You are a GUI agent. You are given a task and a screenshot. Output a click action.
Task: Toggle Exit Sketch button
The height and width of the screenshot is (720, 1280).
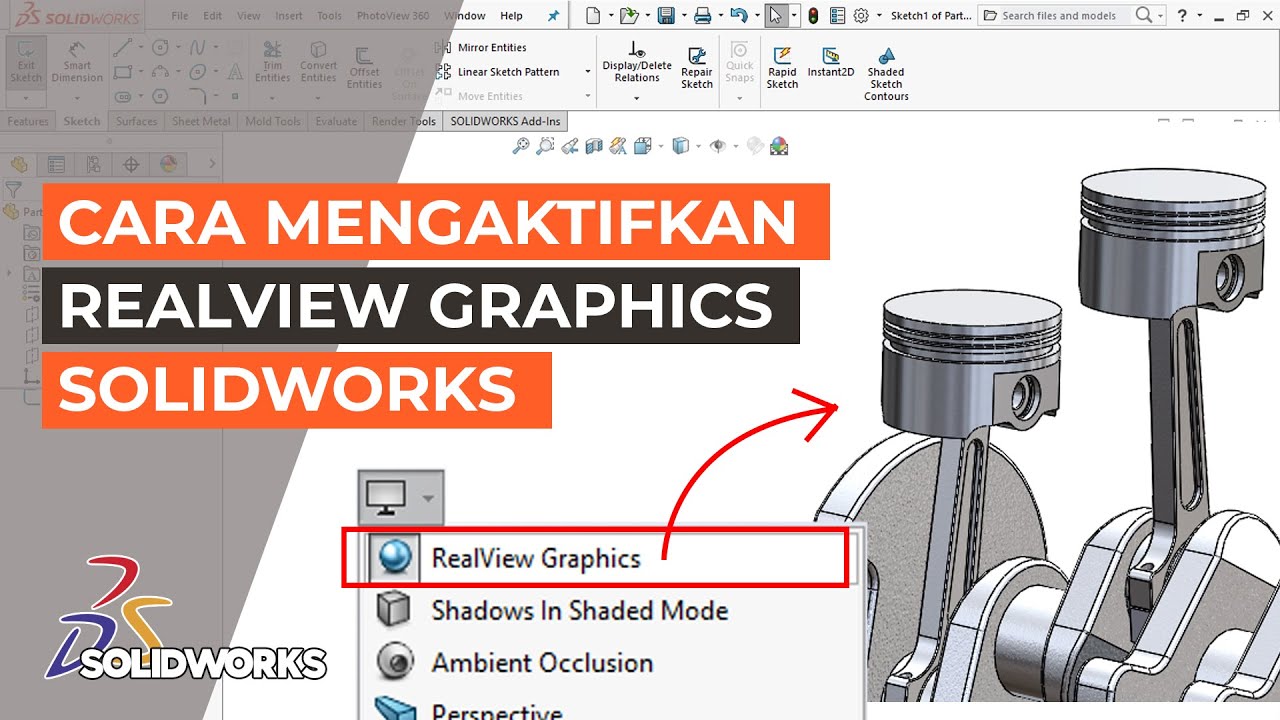click(x=26, y=62)
